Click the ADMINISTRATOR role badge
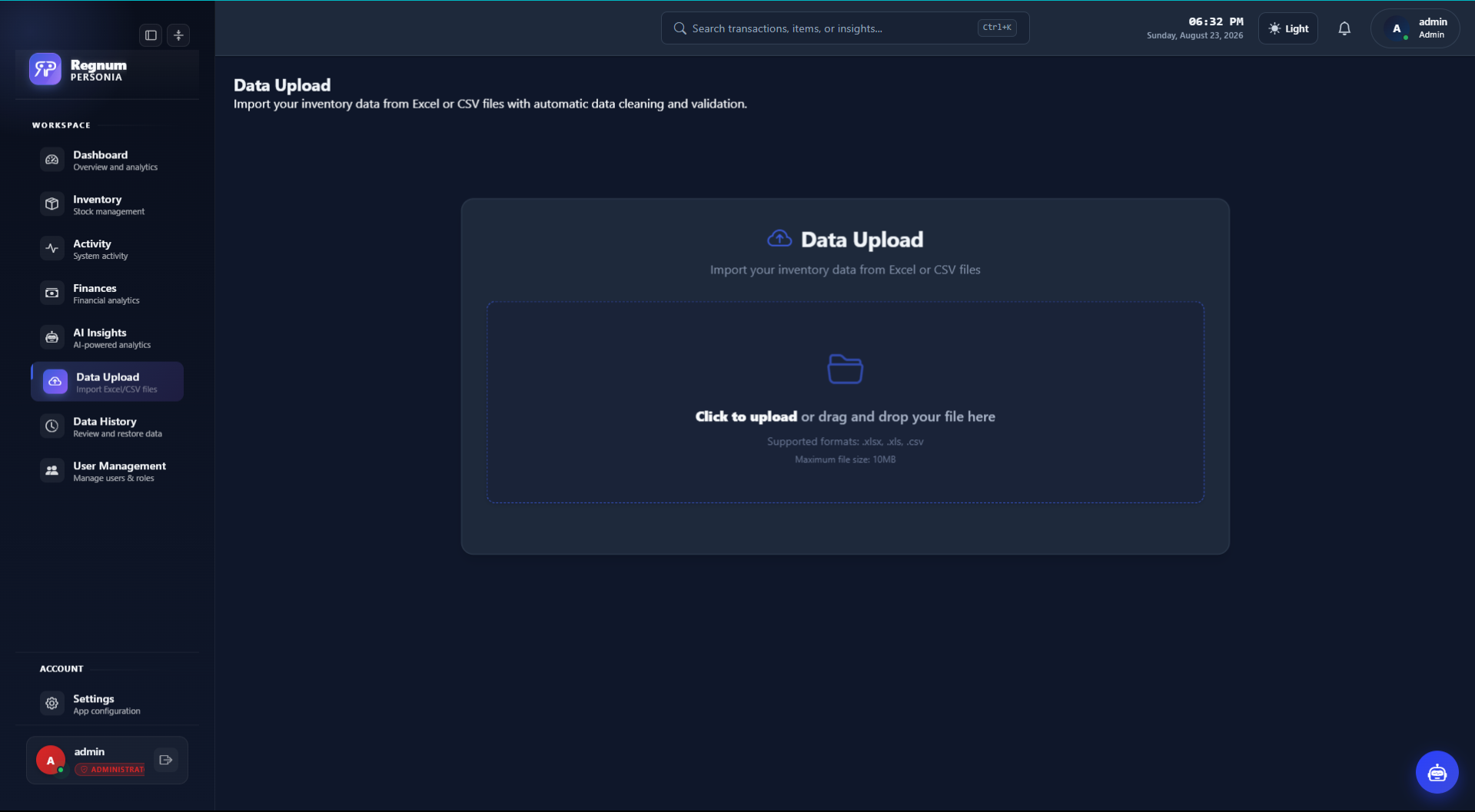1475x812 pixels. click(x=110, y=770)
